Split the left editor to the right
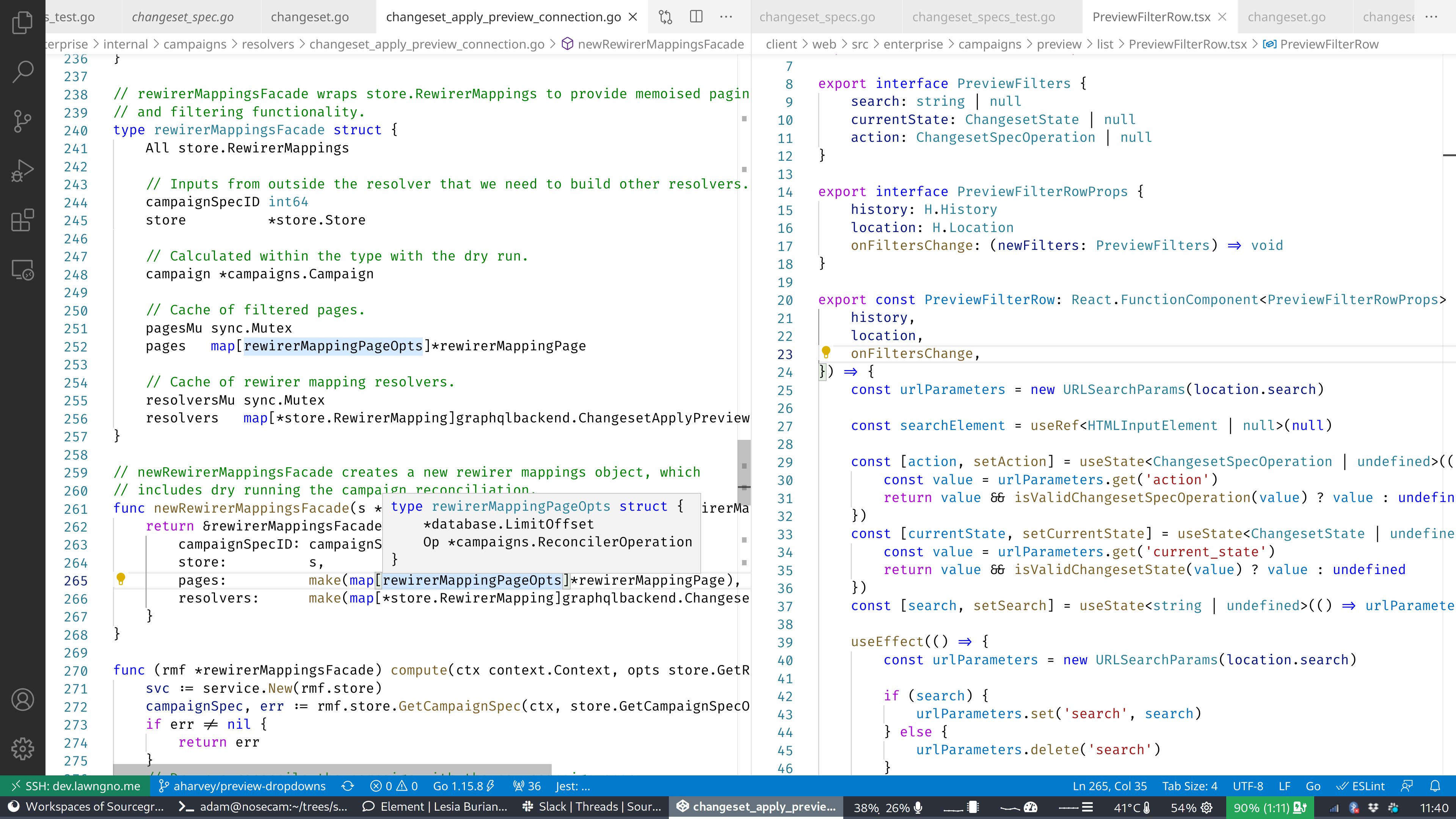The width and height of the screenshot is (1456, 819). pos(696,17)
